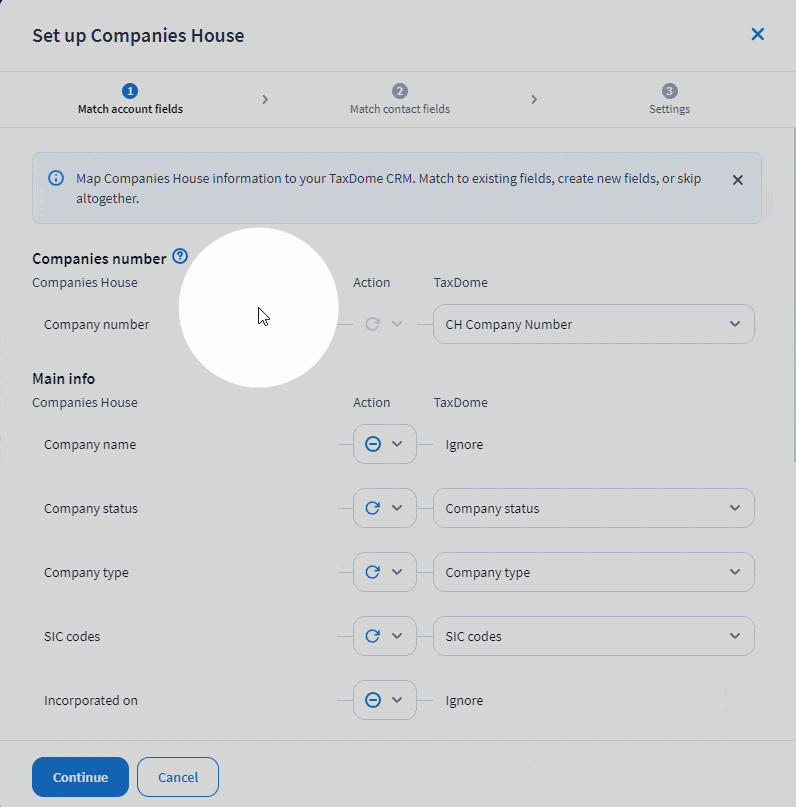Click the Cancel button
This screenshot has height=807, width=796.
178,777
